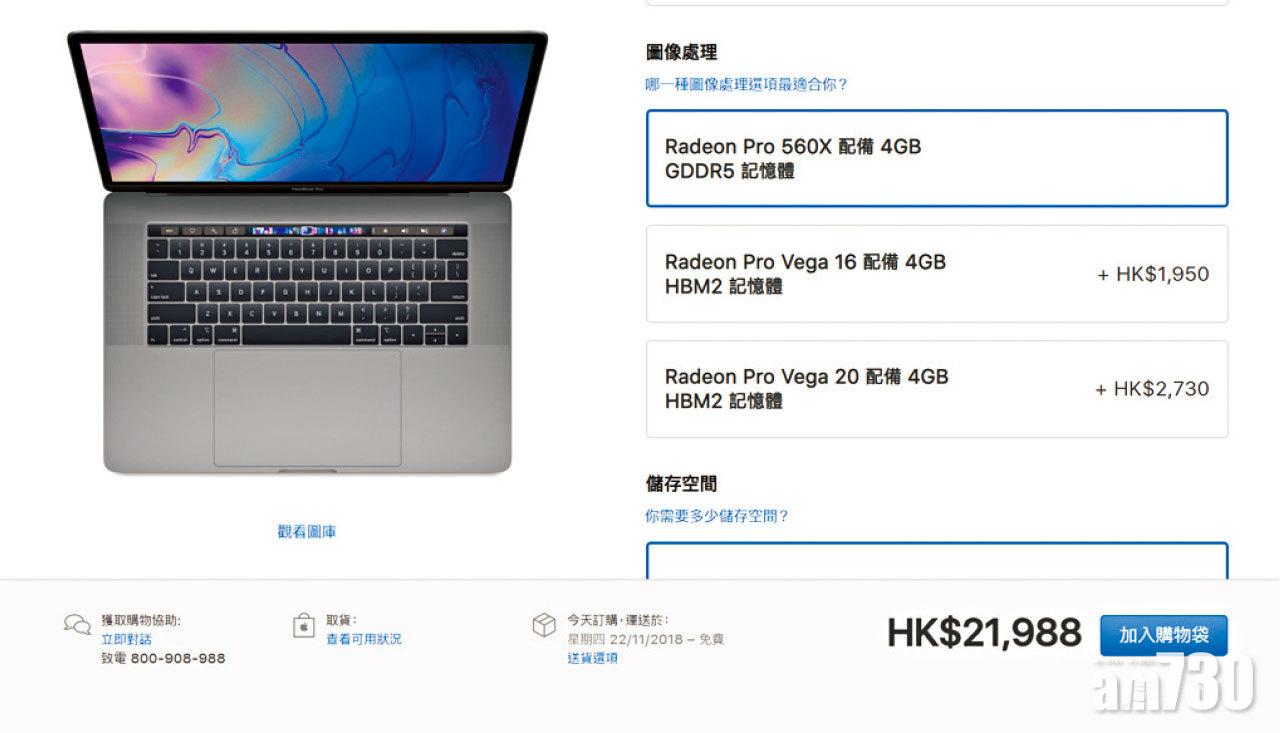This screenshot has width=1280, height=733.
Task: Open 哪一種圖像處理選項最適合你 help link
Action: point(747,85)
